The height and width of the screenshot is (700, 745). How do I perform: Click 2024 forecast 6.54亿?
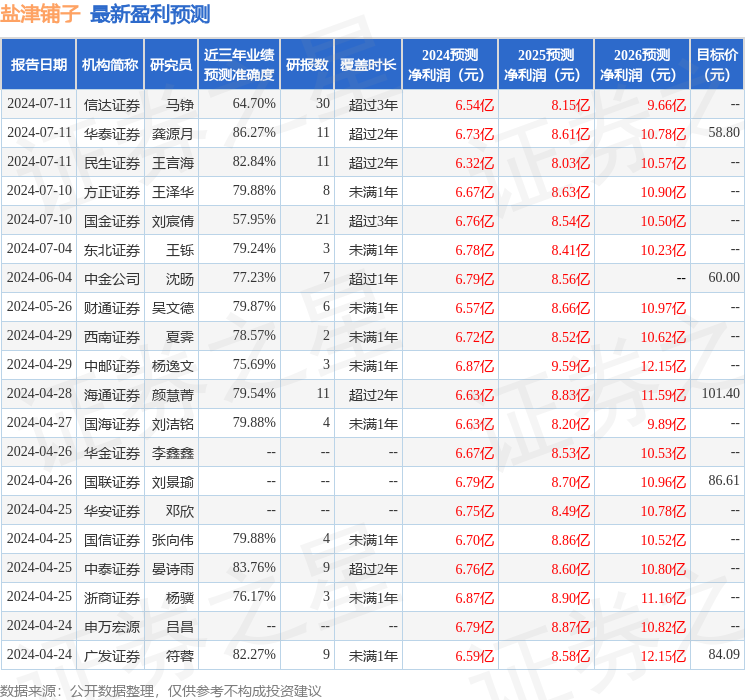pyautogui.click(x=474, y=105)
